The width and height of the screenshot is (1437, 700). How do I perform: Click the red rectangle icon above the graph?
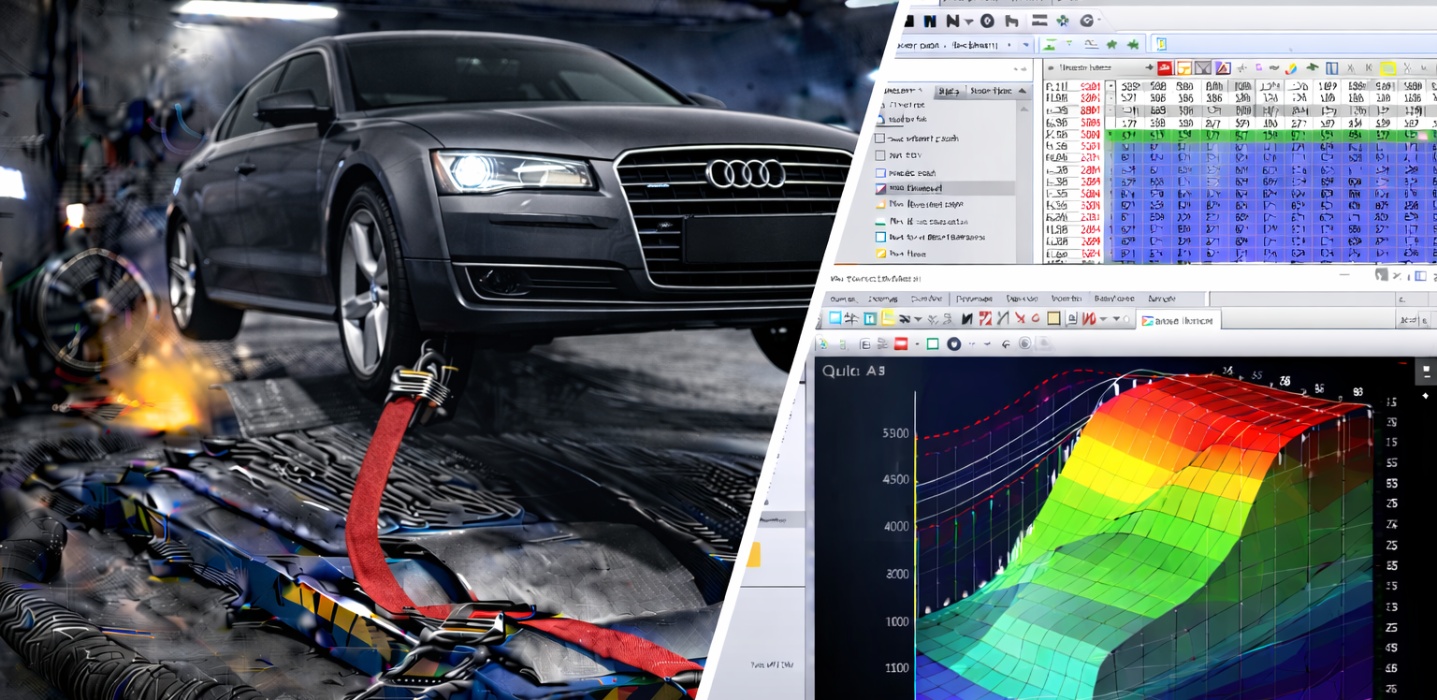point(901,344)
